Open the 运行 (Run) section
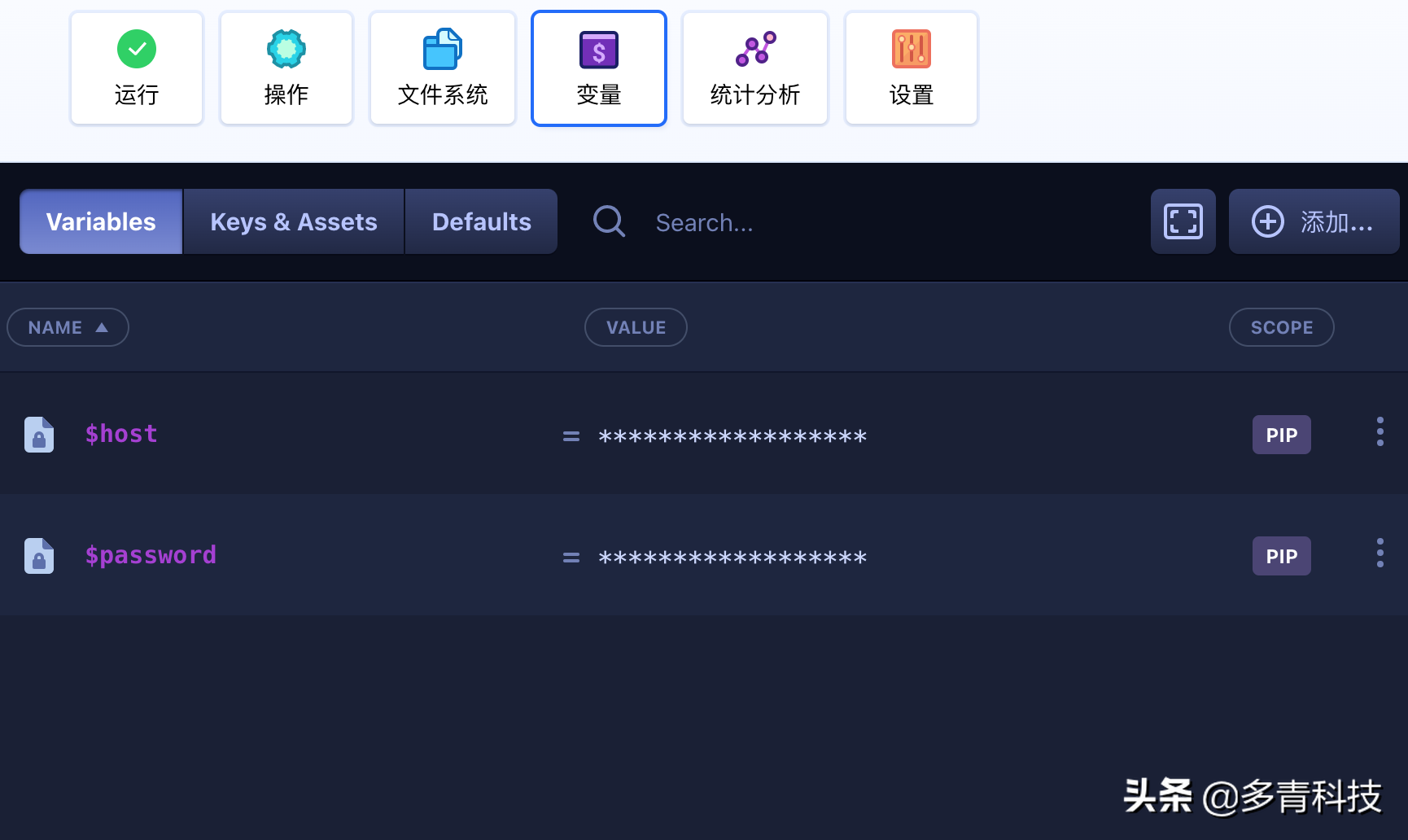Viewport: 1408px width, 840px height. click(137, 68)
